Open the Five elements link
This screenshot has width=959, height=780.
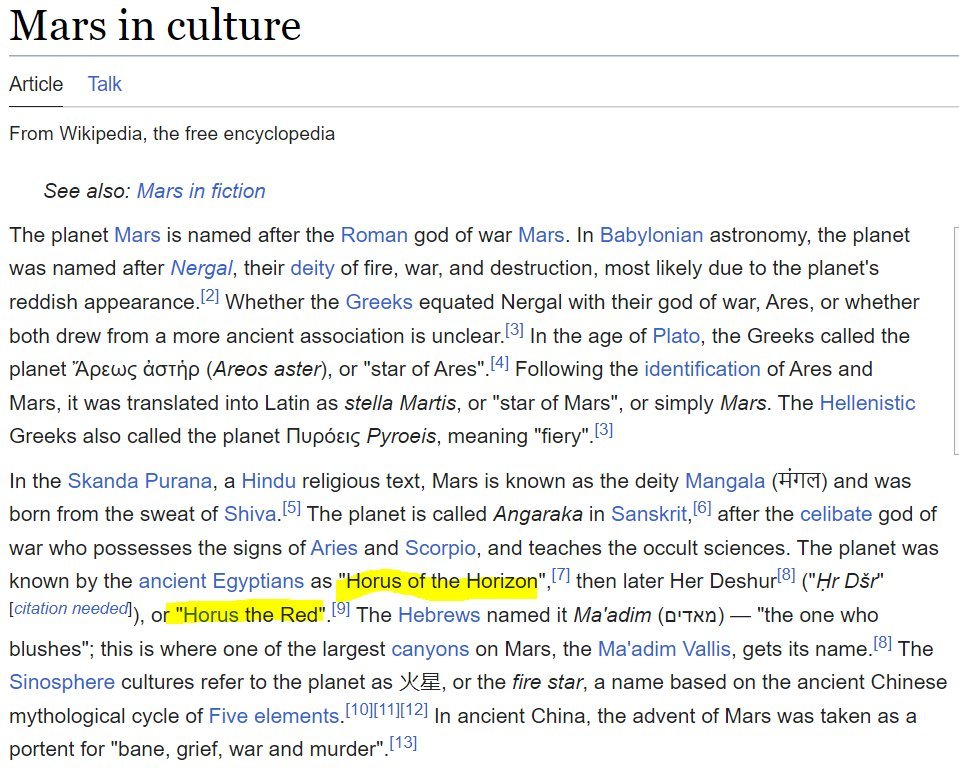[x=274, y=716]
